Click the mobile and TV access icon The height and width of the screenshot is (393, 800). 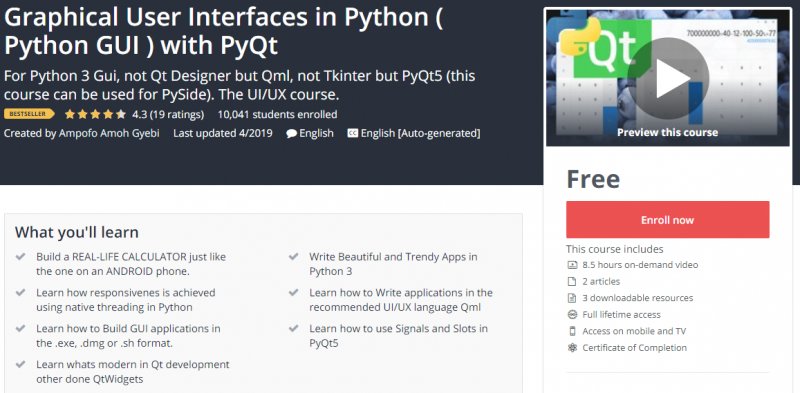572,331
